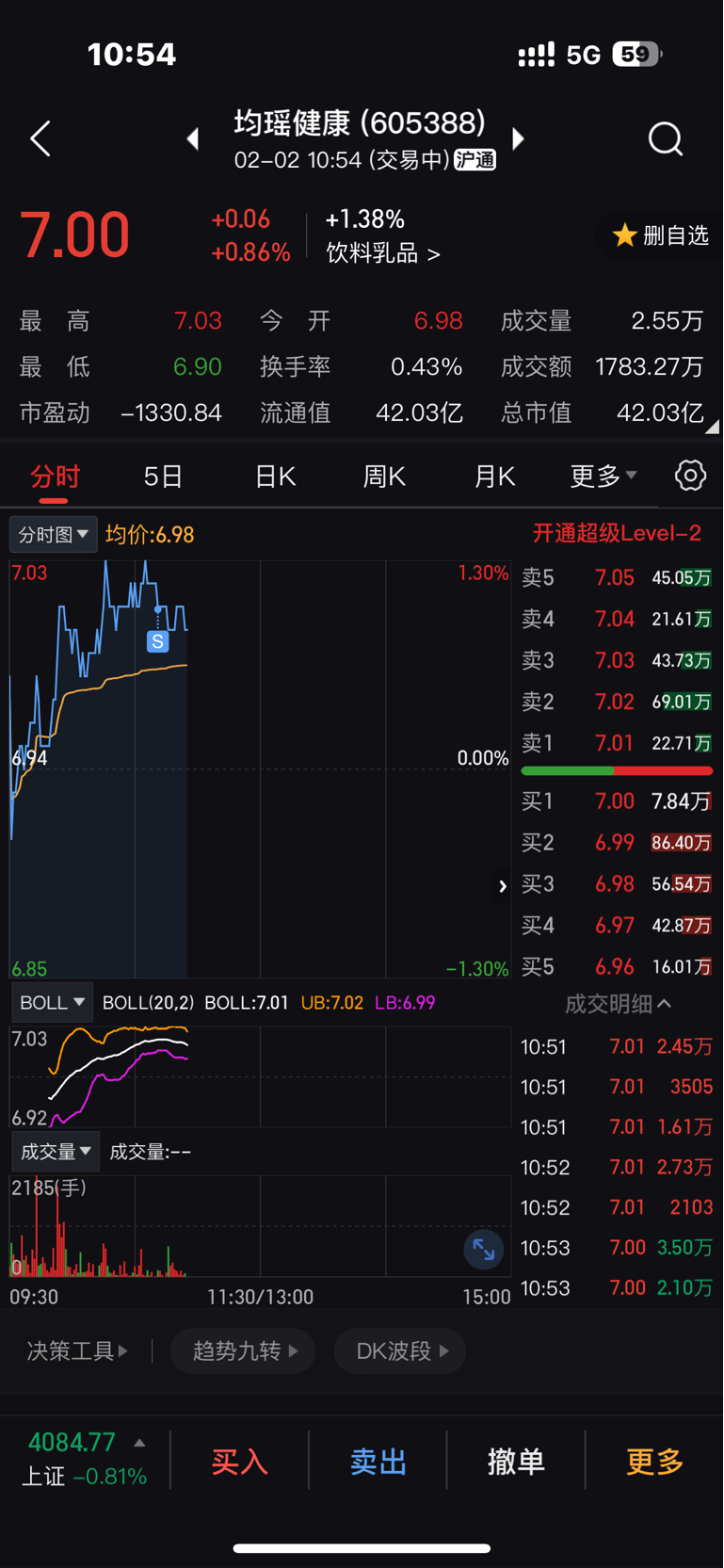This screenshot has height=1568, width=724.
Task: Open 成交量 indicator dropdown
Action: (56, 1152)
